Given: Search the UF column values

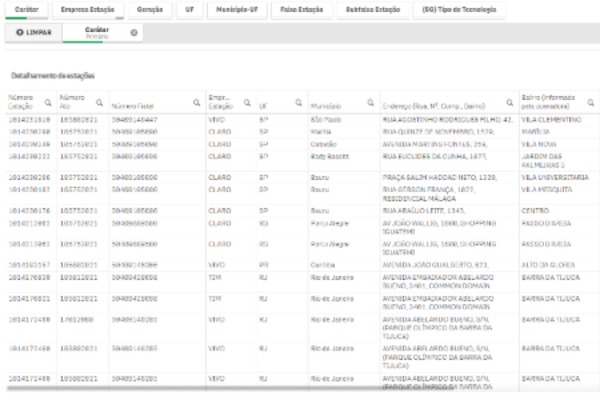Looking at the screenshot, I should (x=298, y=102).
